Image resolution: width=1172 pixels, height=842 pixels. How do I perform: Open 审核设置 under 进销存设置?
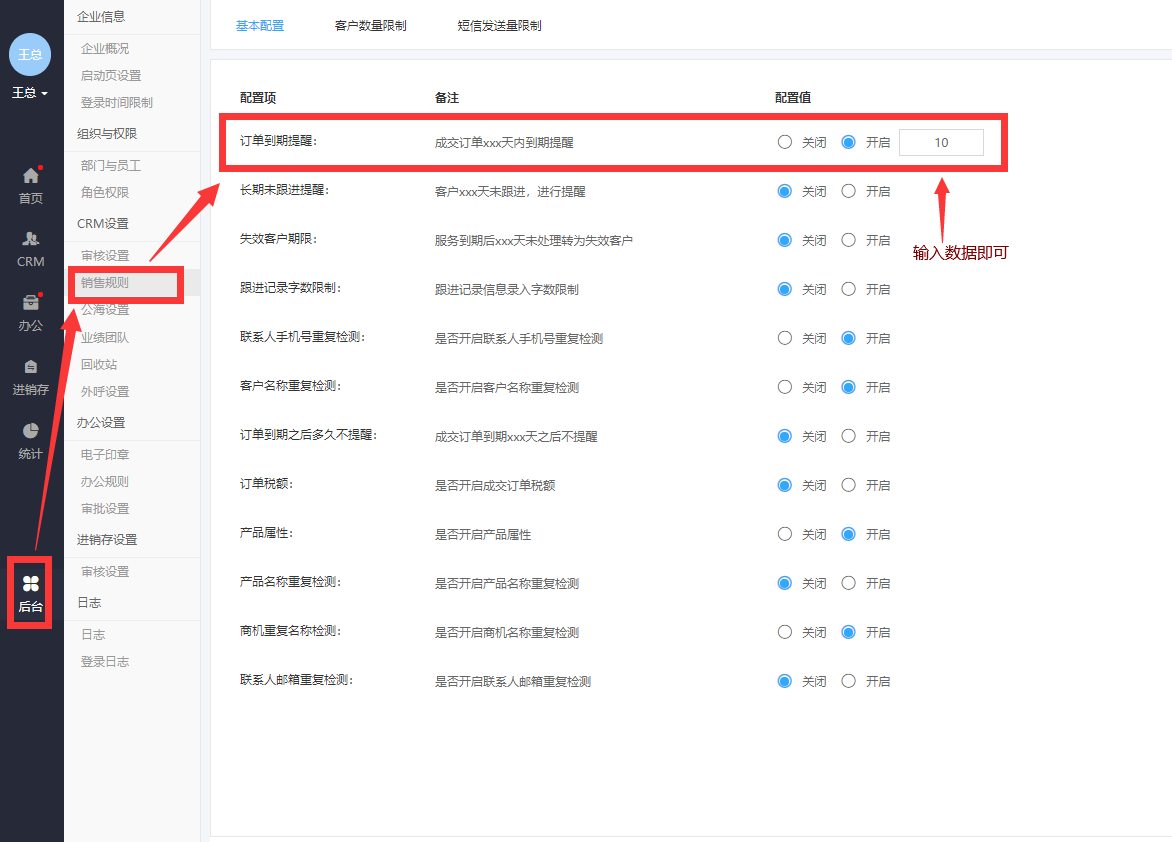[105, 571]
